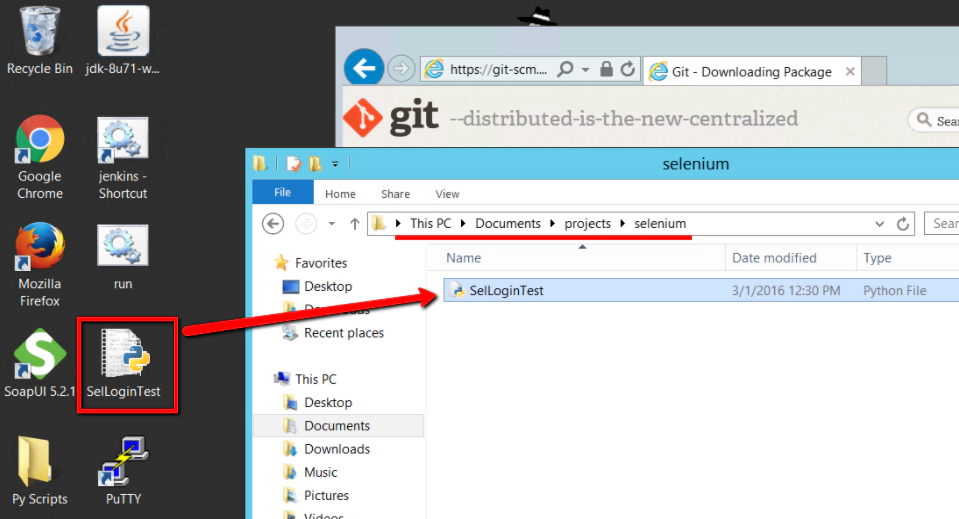This screenshot has width=959, height=519.
Task: Open PuTTY desktop shortcut
Action: pyautogui.click(x=123, y=465)
